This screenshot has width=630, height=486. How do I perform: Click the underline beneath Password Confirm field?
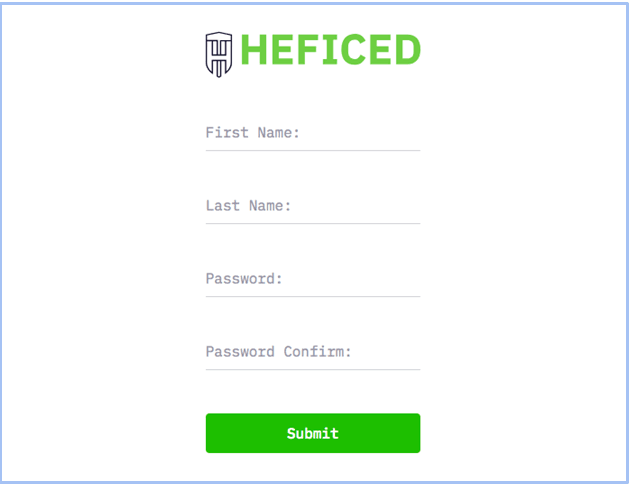[x=313, y=370]
